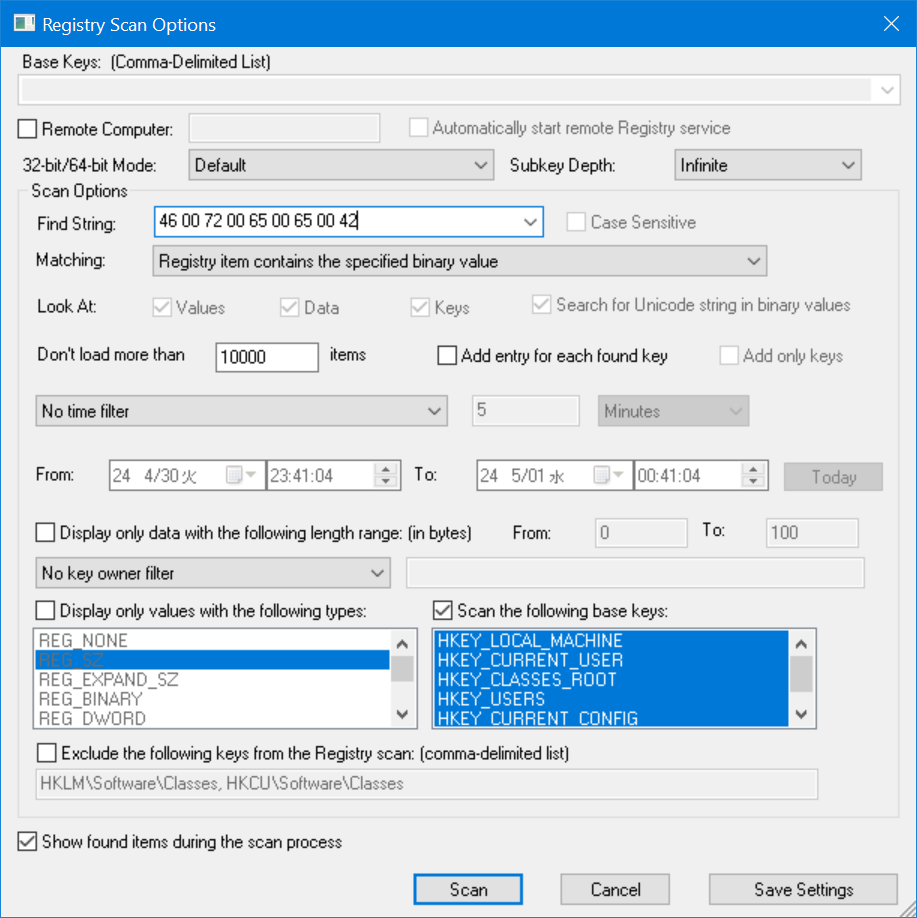Enable Exclude the following keys from scan
917x918 pixels.
(46, 753)
